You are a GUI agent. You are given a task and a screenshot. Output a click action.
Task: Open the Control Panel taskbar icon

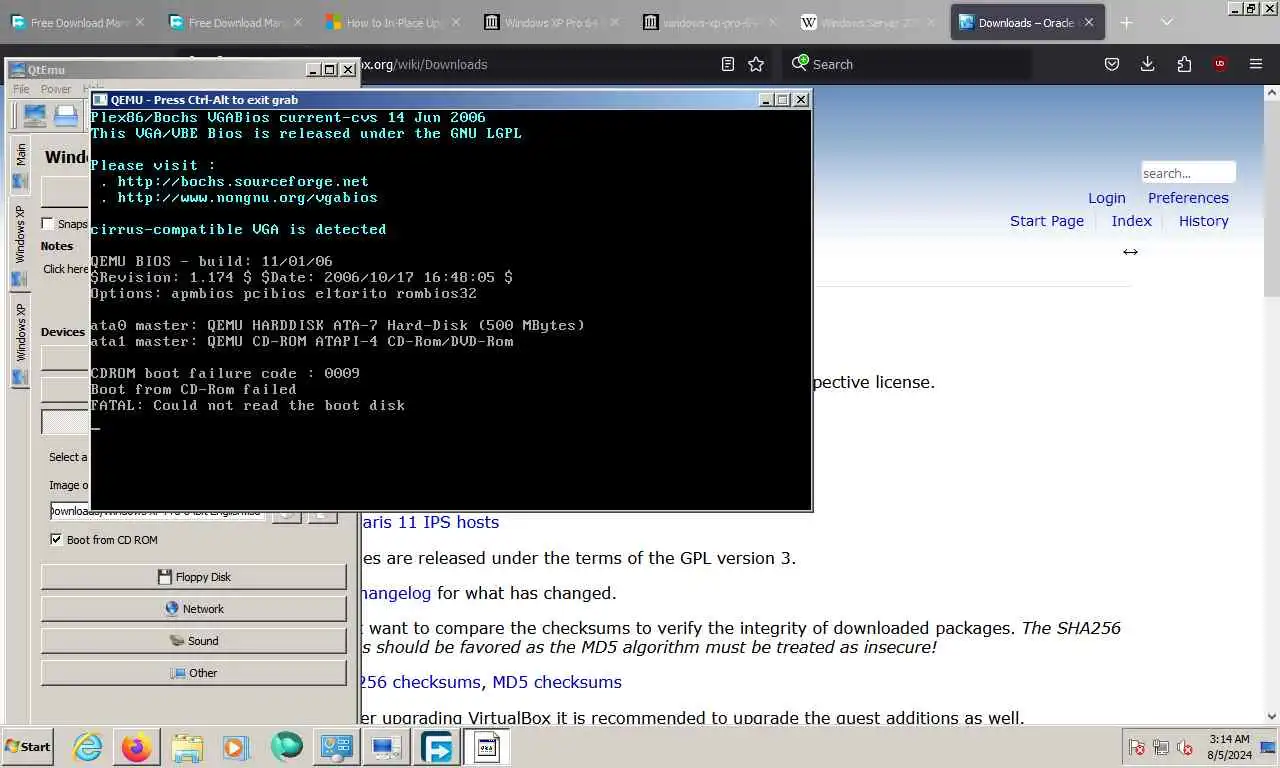coord(335,747)
